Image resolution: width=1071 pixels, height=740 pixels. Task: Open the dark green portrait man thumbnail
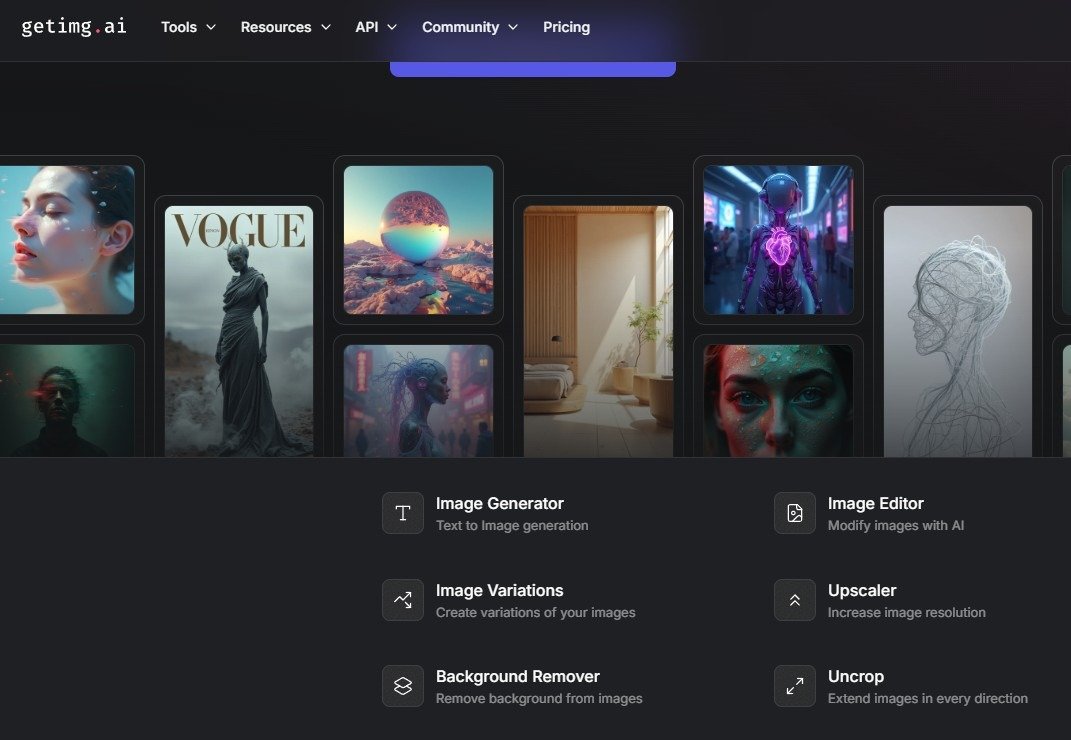pyautogui.click(x=67, y=400)
